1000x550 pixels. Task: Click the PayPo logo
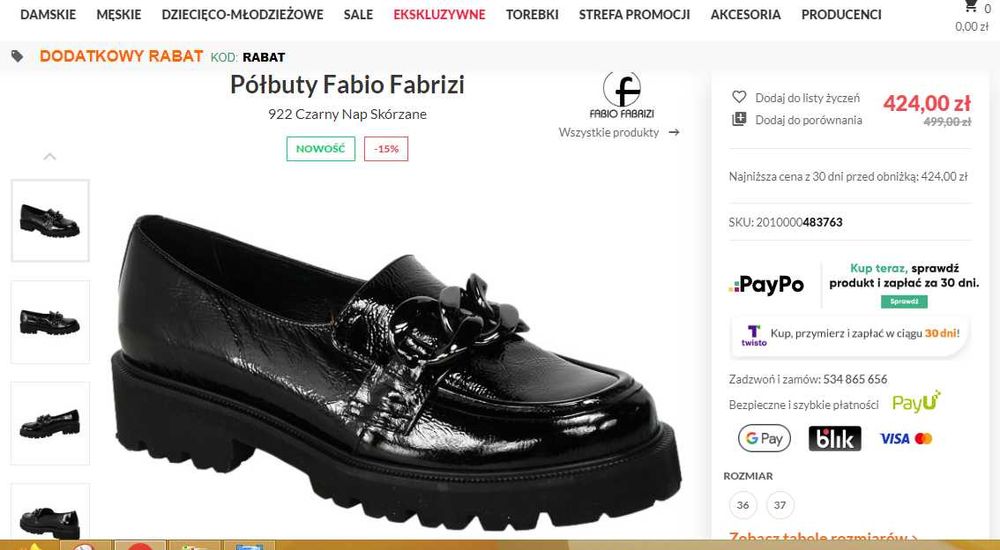[x=767, y=285]
